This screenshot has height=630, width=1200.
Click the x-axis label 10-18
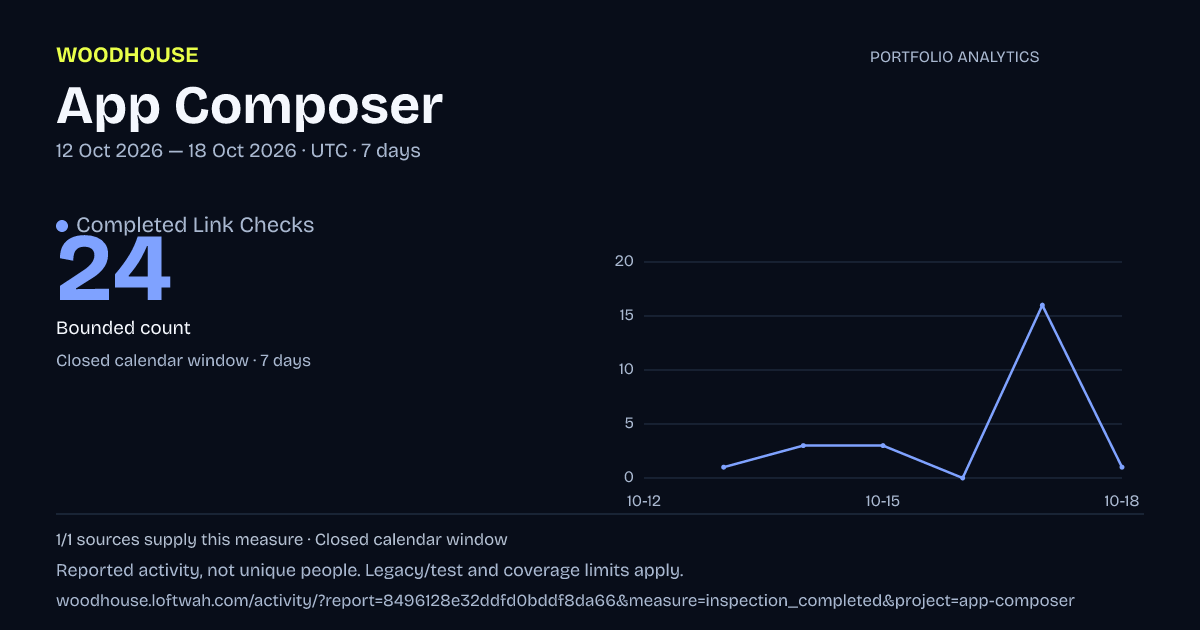pyautogui.click(x=1122, y=501)
